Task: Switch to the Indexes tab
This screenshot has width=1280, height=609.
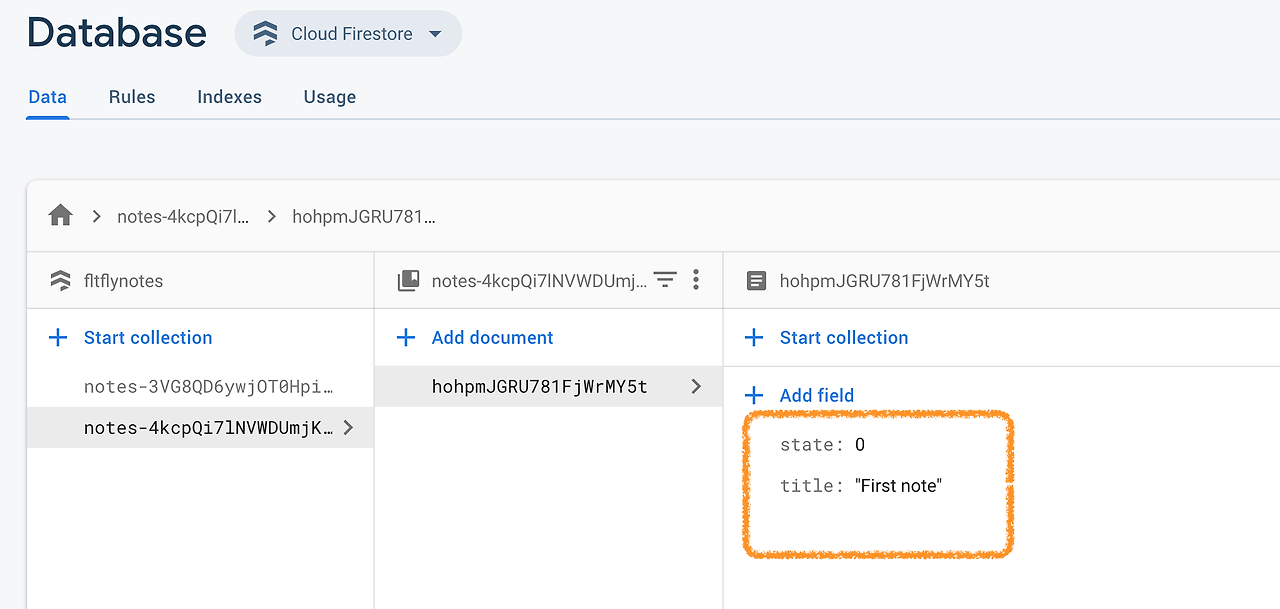Action: tap(229, 97)
